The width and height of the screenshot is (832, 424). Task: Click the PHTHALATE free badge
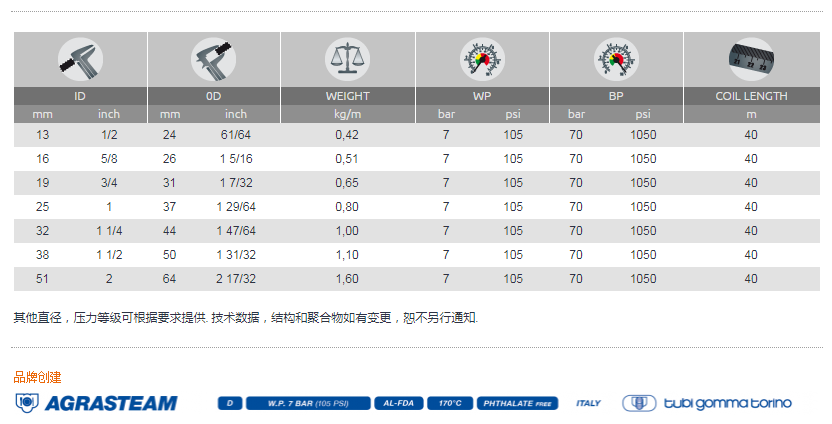pyautogui.click(x=517, y=403)
